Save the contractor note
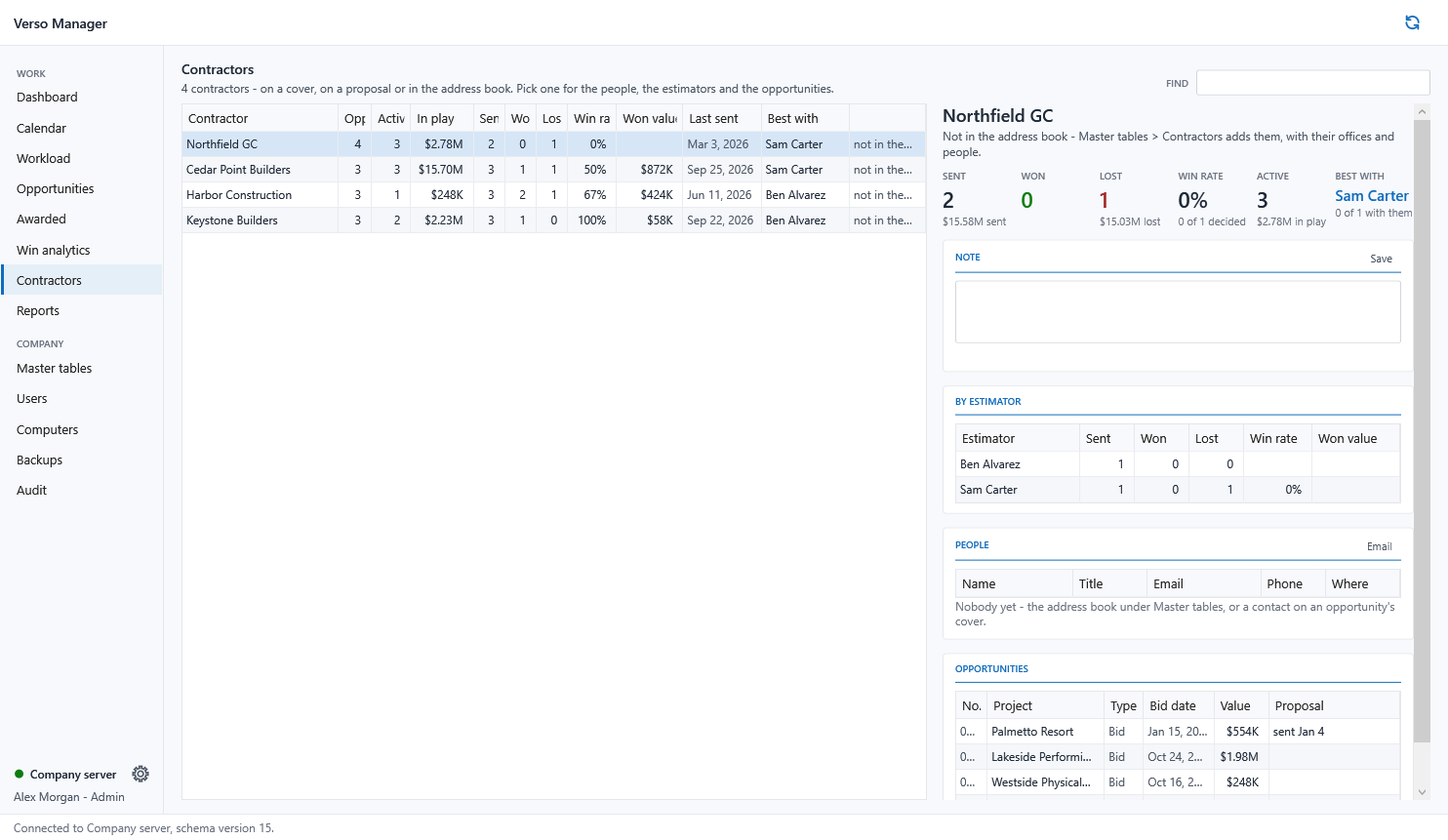 pyautogui.click(x=1381, y=259)
